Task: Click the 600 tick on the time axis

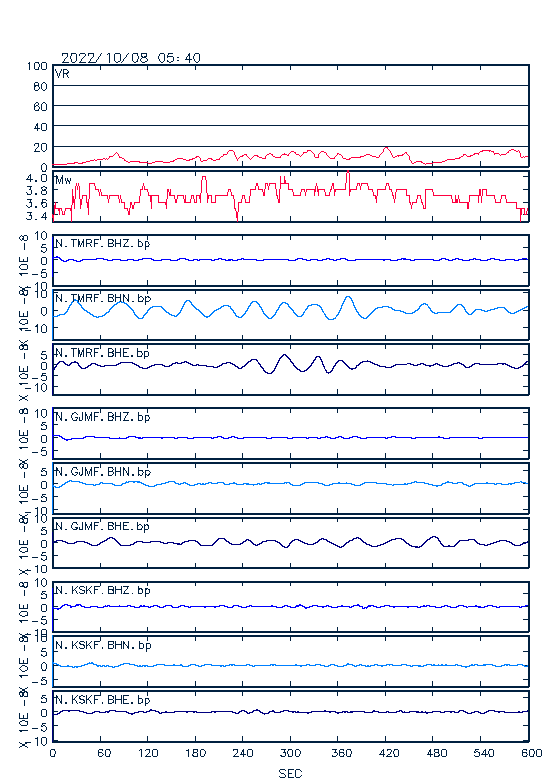Action: point(531,753)
